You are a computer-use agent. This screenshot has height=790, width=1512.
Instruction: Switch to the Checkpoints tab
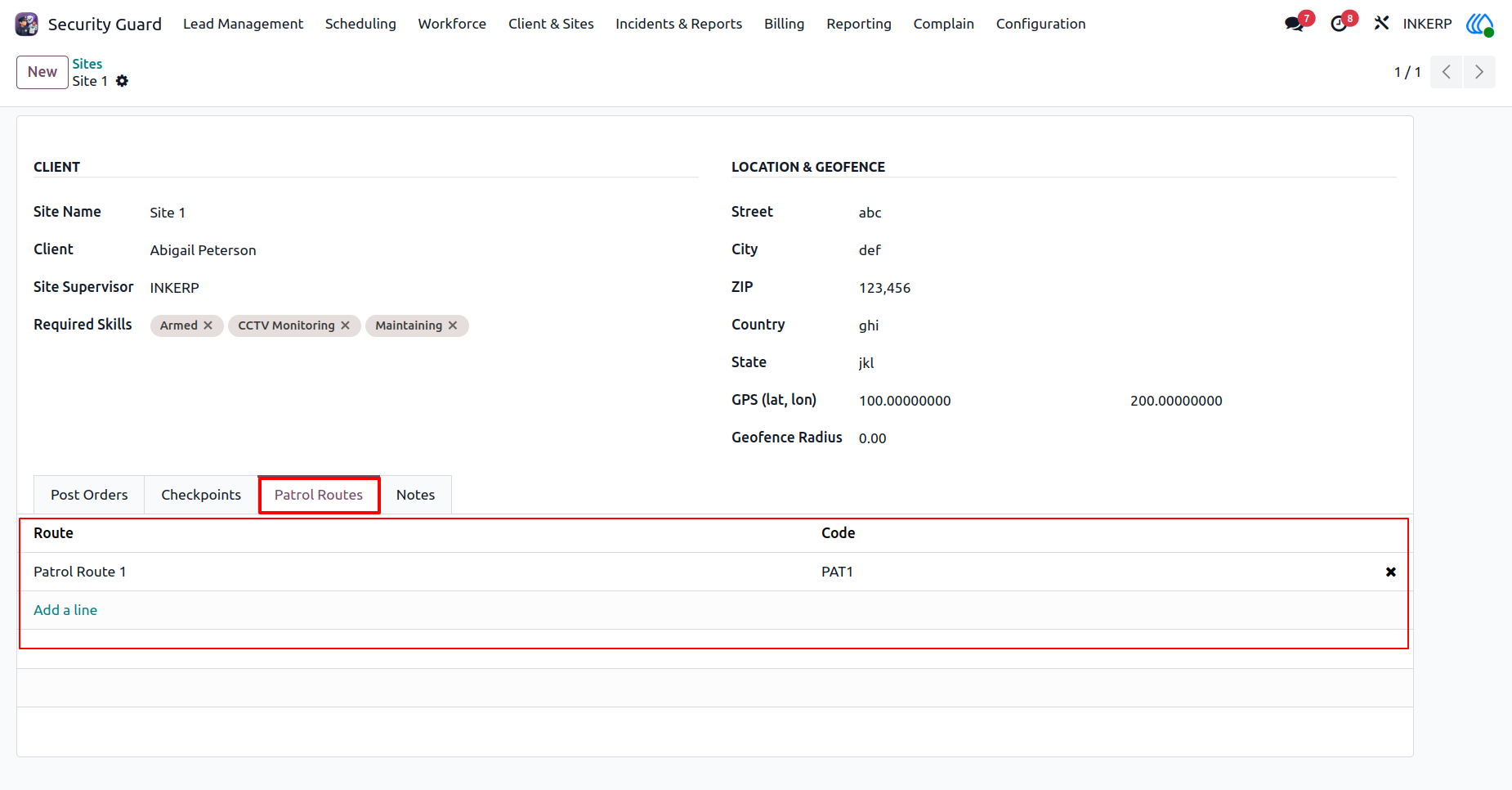[201, 495]
